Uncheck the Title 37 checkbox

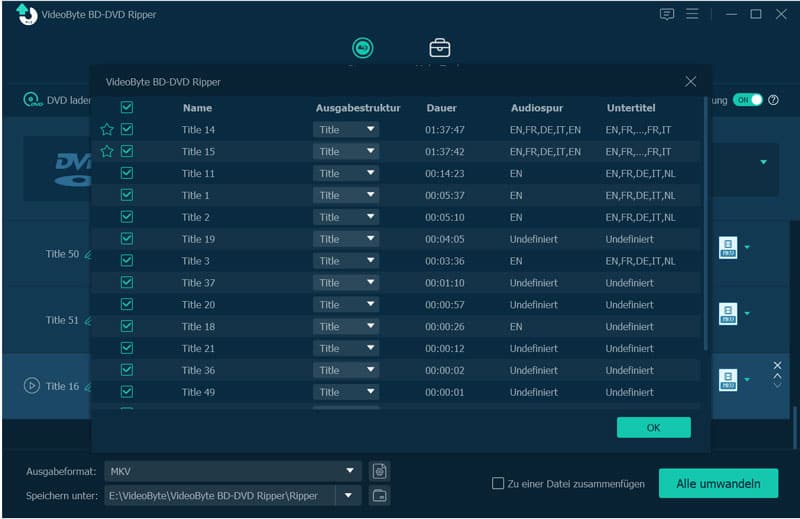(127, 282)
